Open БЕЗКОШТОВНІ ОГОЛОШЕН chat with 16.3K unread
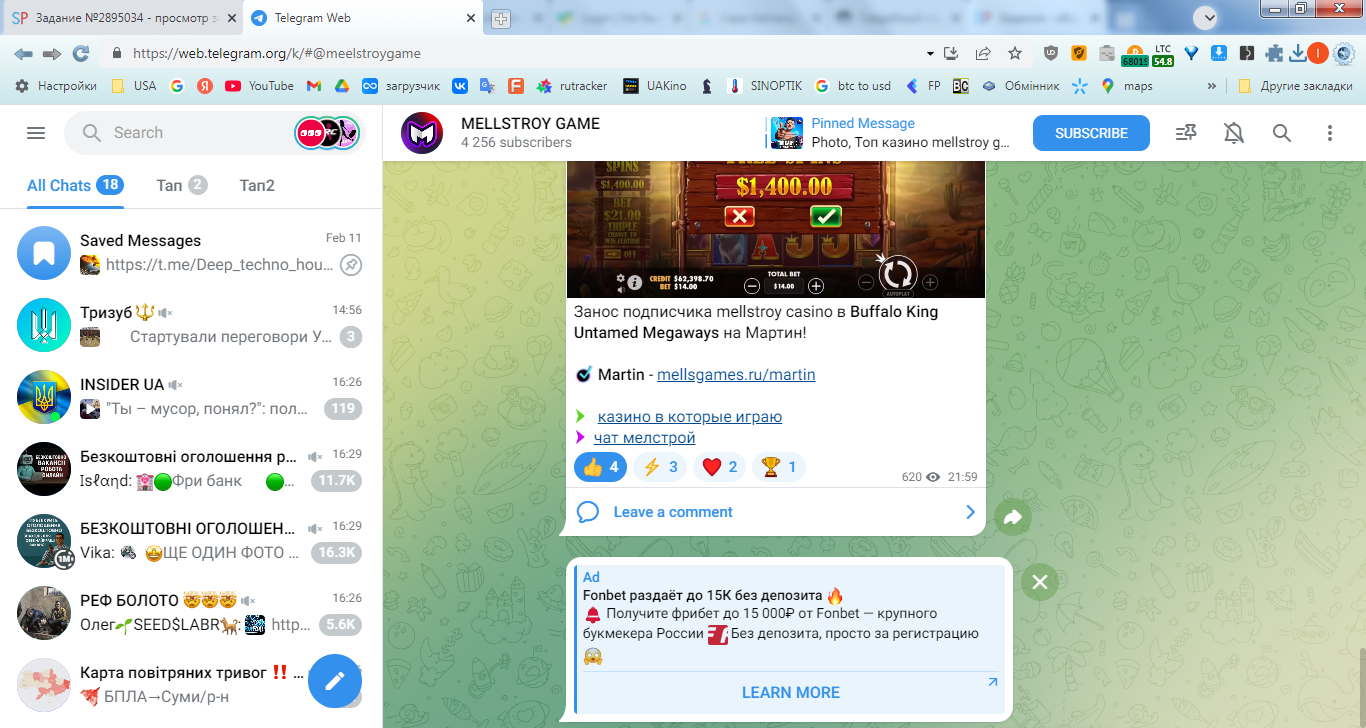Screen dimensions: 1366x728 click(191, 541)
